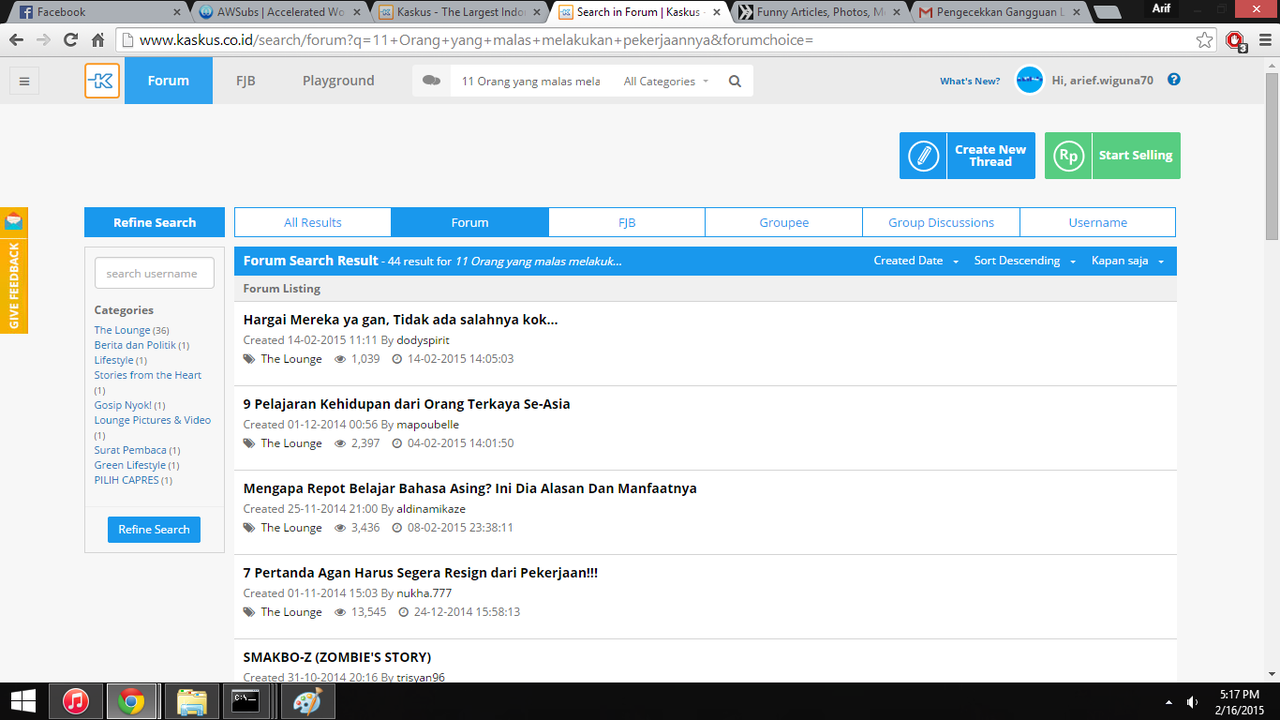Click the envelope icon above Give Feedback
Image resolution: width=1280 pixels, height=720 pixels.
[x=14, y=222]
